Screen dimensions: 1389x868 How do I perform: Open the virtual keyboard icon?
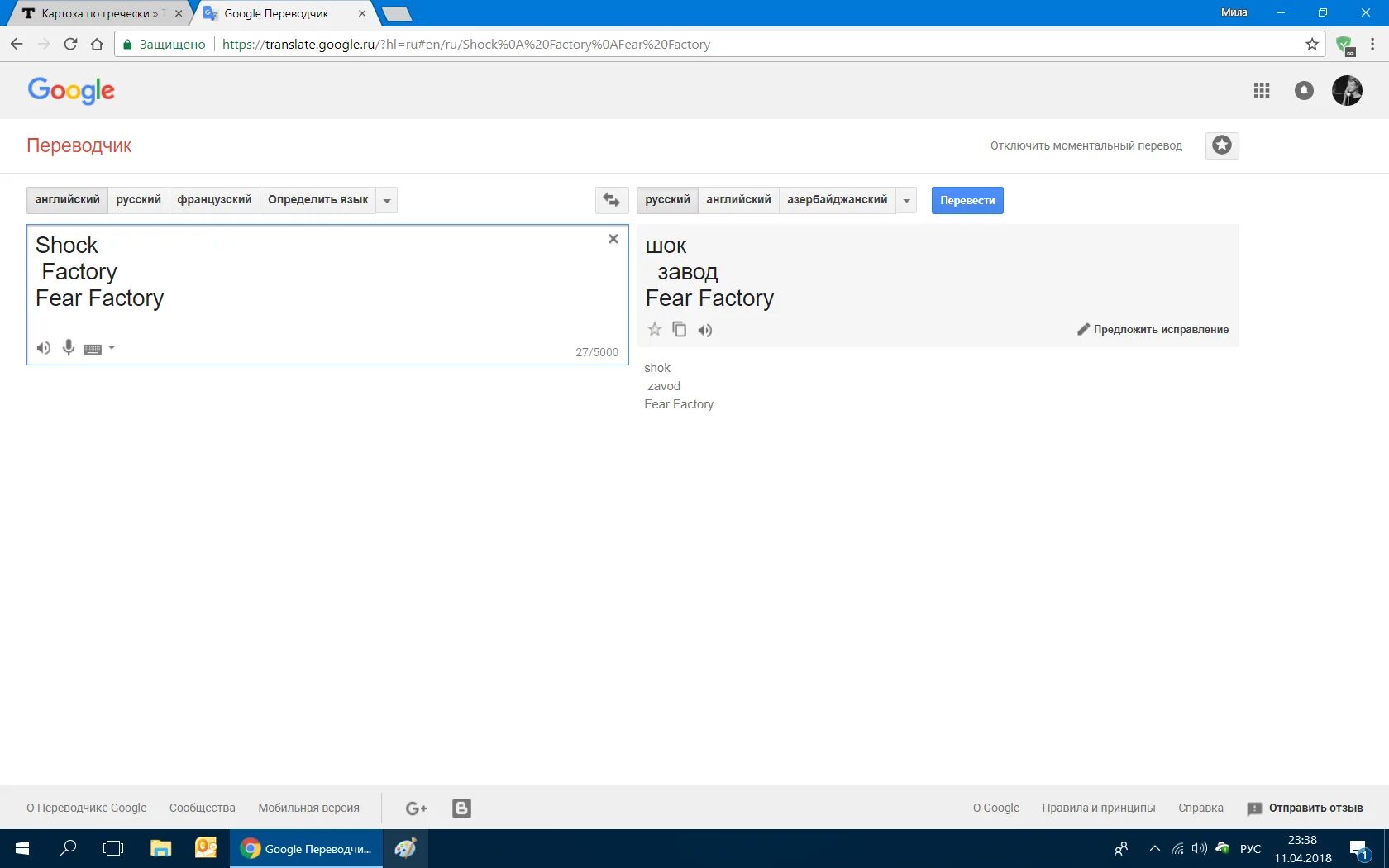click(x=93, y=349)
